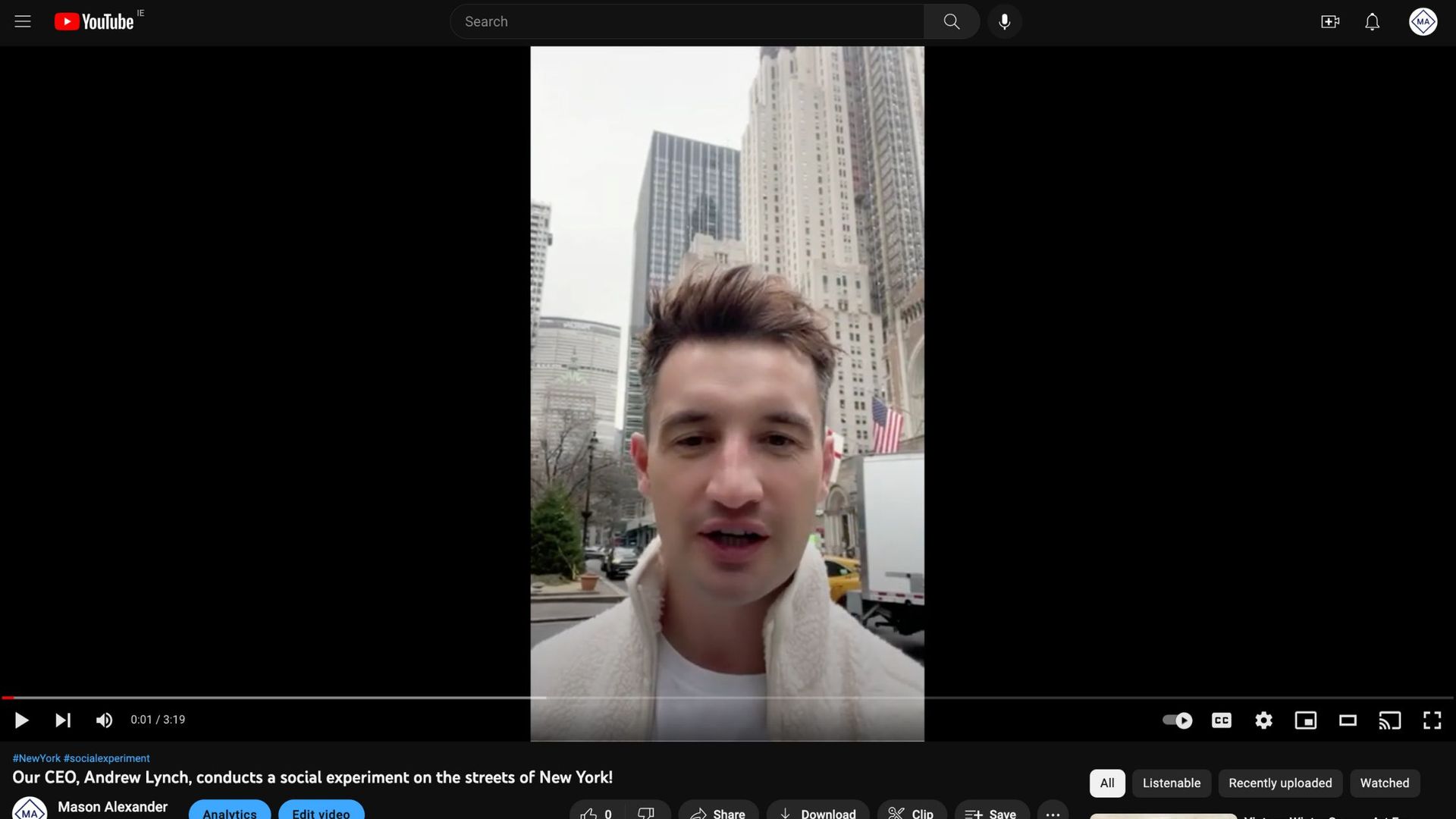Viewport: 1456px width, 819px height.
Task: Open the hamburger guide menu
Action: tap(23, 22)
